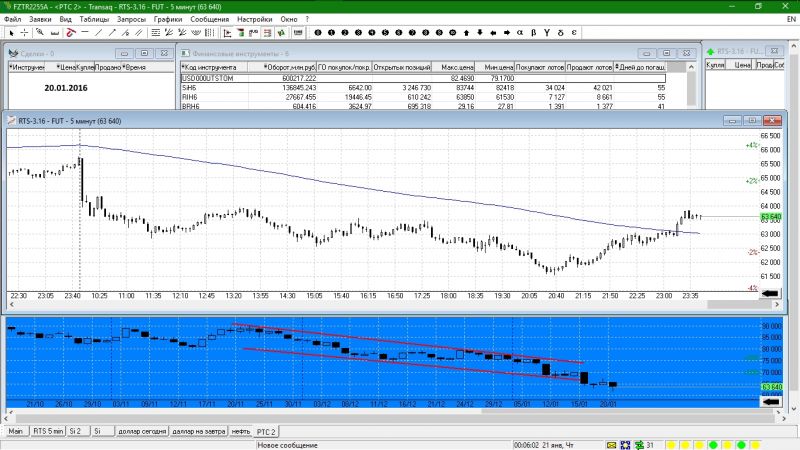Select the USD000UTSTOM instrument row
Viewport: 800px width, 450px height.
423,78
